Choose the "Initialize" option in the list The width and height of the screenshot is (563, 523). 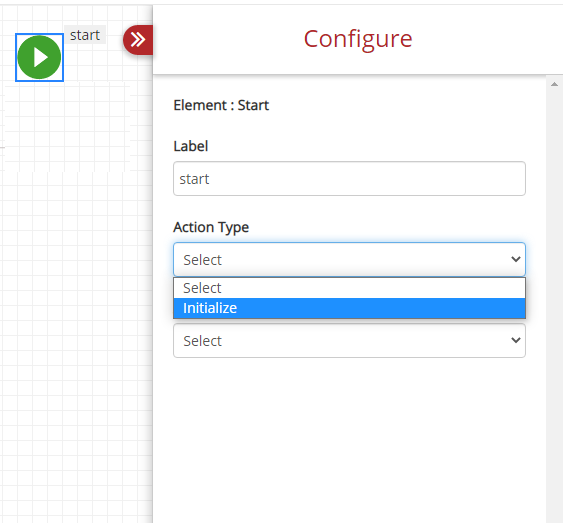(x=349, y=308)
